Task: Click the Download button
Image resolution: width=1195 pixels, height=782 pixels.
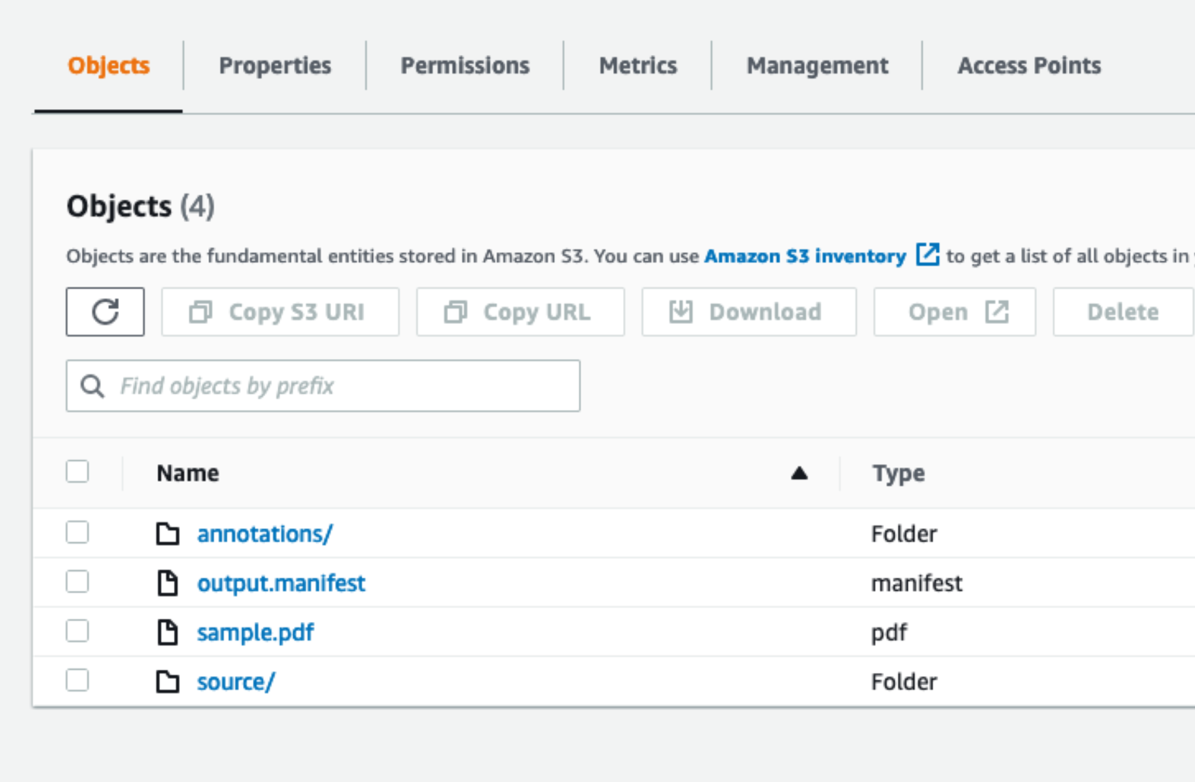Action: point(749,312)
